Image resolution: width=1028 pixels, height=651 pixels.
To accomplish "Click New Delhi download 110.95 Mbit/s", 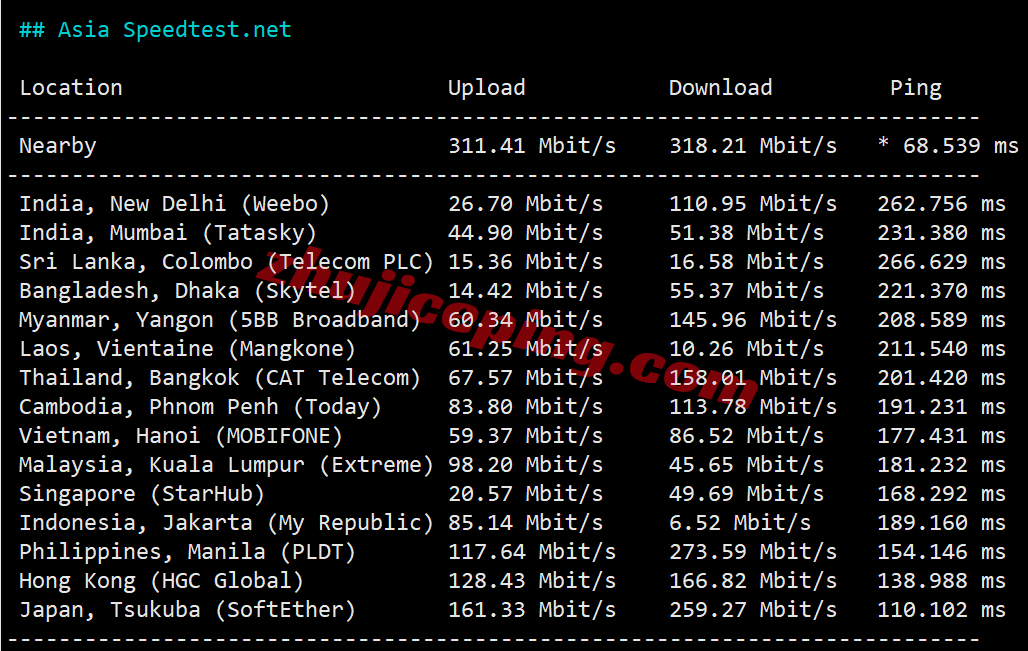I will 753,204.
